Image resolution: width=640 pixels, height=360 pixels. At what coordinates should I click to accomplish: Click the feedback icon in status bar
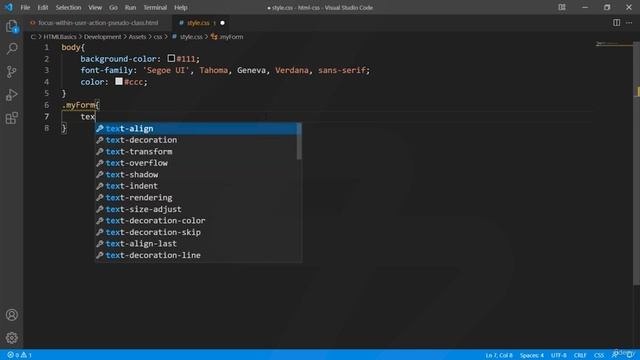click(x=615, y=355)
